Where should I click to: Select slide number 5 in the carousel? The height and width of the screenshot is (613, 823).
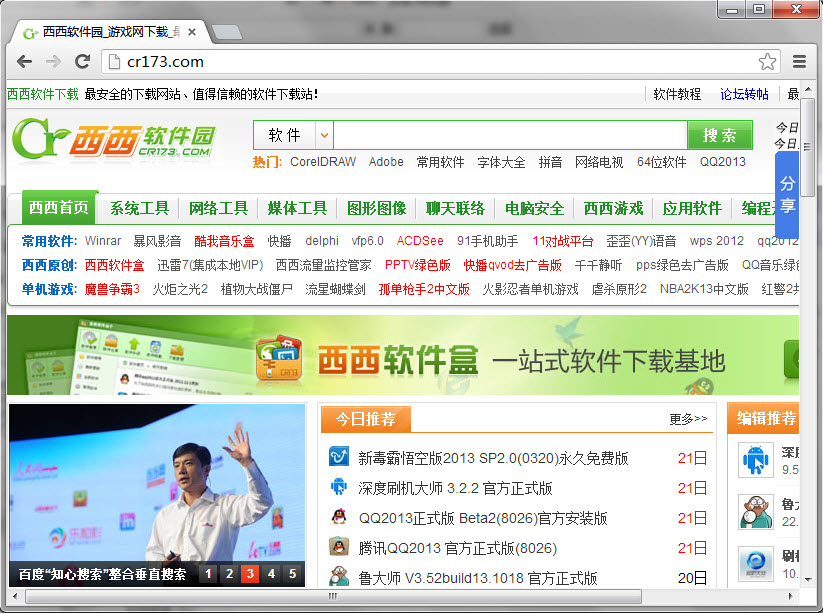[x=292, y=574]
